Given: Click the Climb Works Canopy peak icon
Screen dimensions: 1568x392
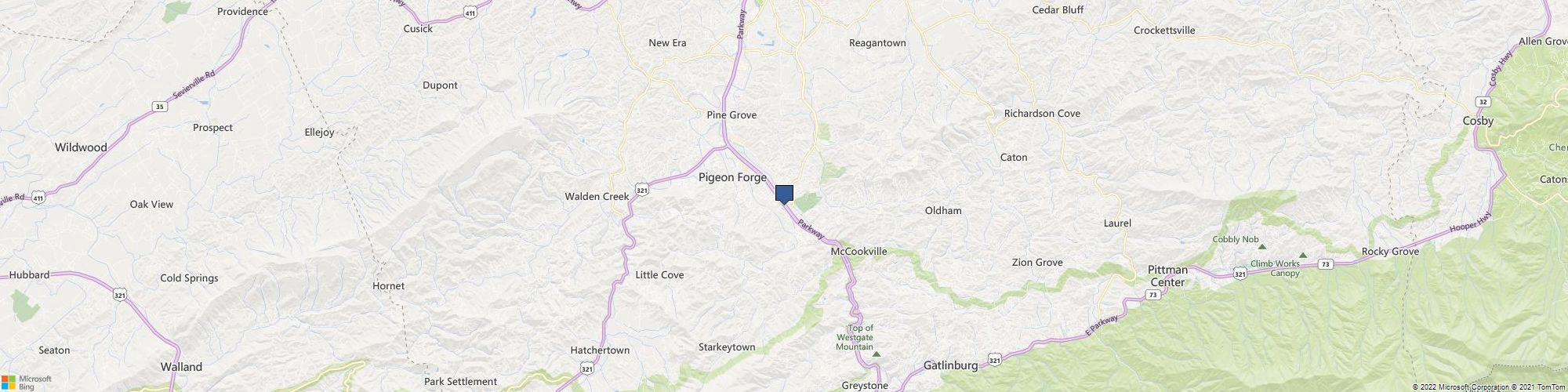Looking at the screenshot, I should pos(1303,255).
